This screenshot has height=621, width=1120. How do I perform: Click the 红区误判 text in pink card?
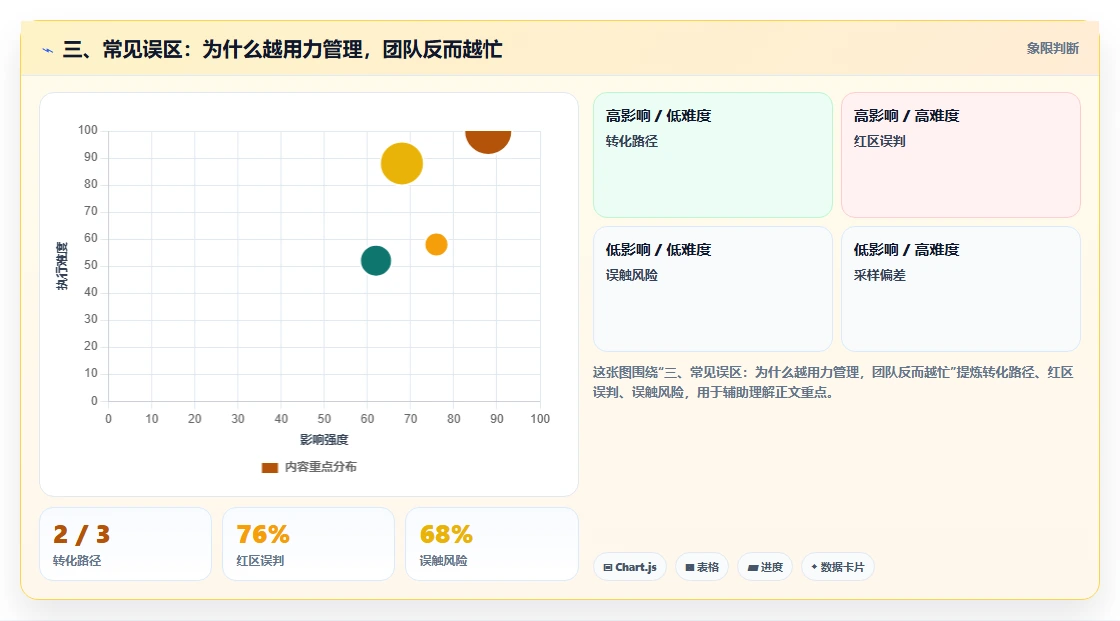(879, 141)
